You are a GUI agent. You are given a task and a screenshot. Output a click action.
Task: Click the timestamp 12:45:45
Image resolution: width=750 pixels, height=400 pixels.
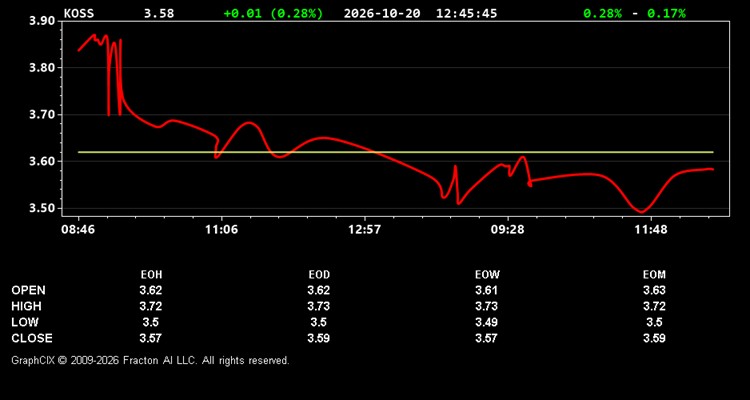[x=466, y=13]
